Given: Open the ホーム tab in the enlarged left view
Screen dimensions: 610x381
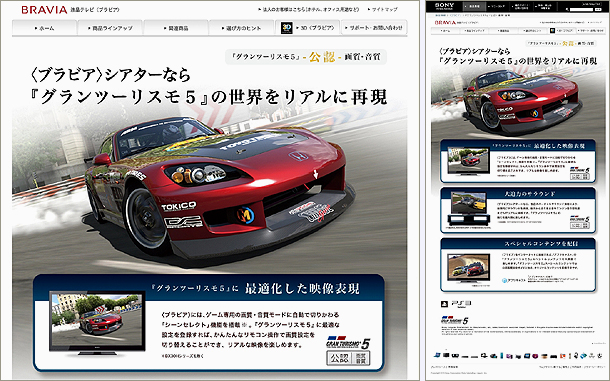Looking at the screenshot, I should click(x=45, y=28).
